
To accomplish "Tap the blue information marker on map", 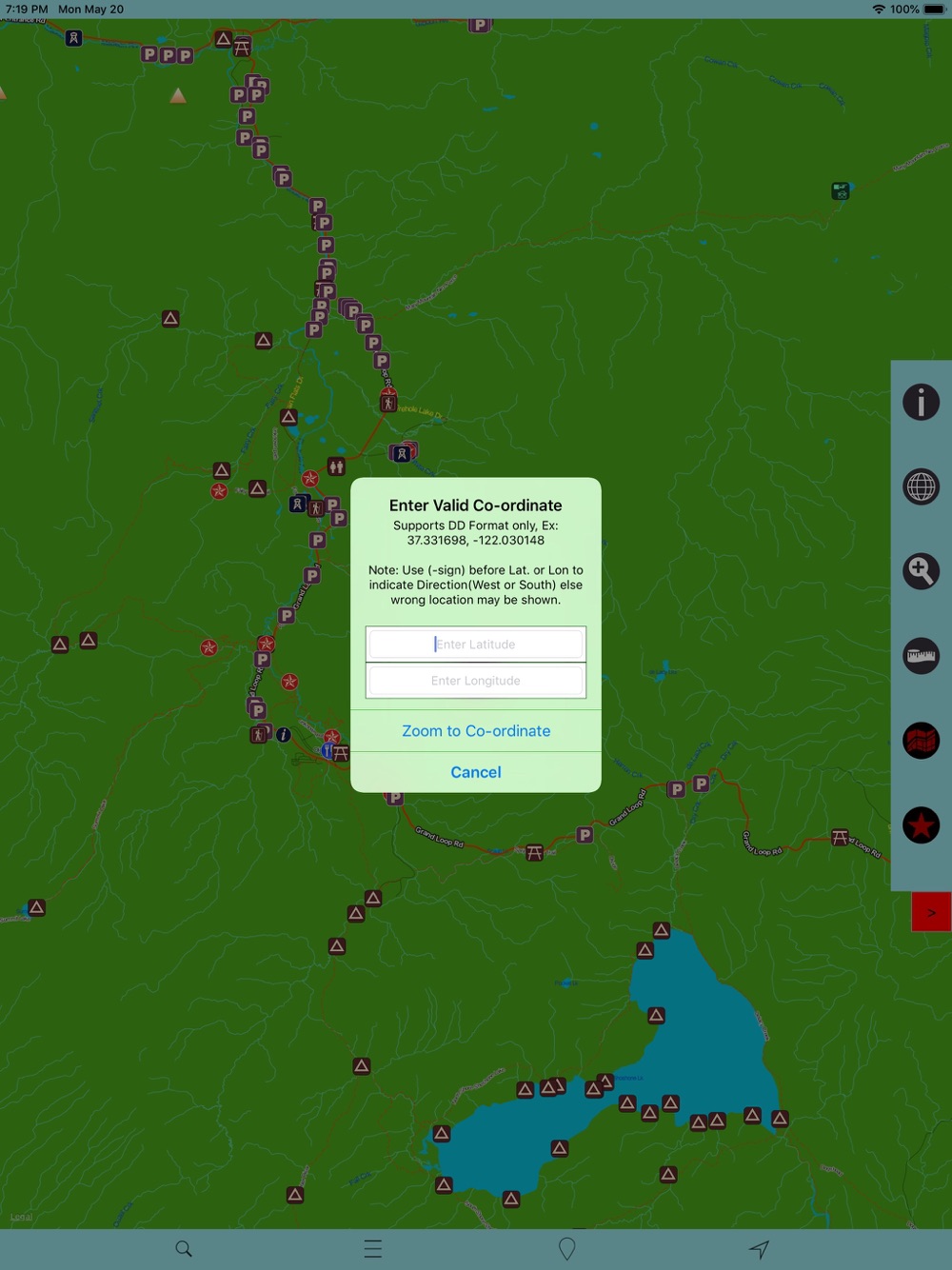I will tap(284, 735).
